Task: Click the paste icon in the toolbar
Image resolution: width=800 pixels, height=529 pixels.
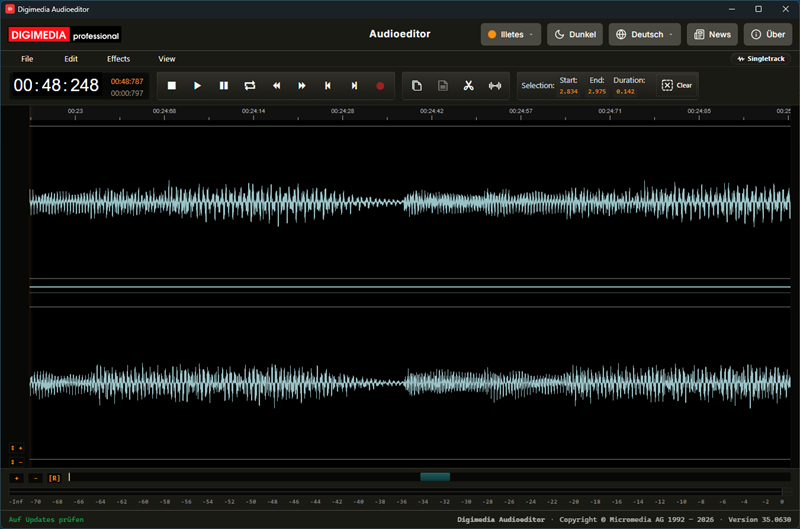Action: (x=443, y=86)
